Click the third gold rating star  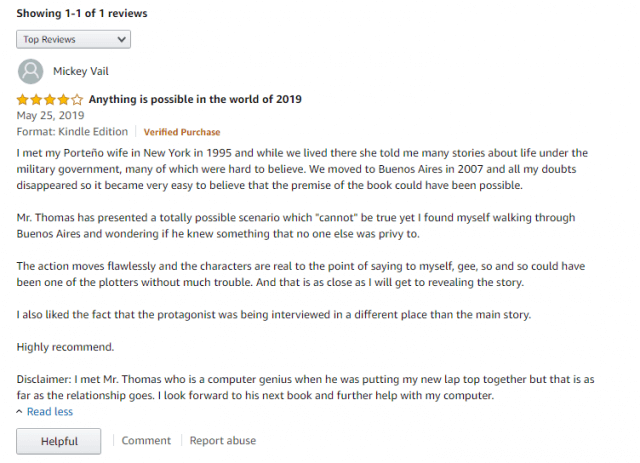coord(50,99)
